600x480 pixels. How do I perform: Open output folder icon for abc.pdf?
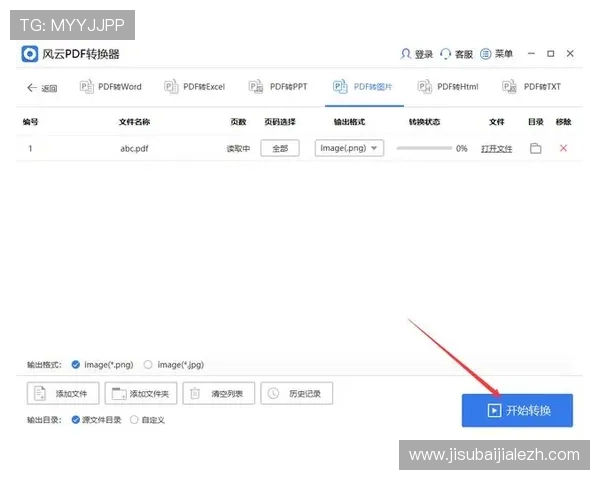(x=535, y=148)
